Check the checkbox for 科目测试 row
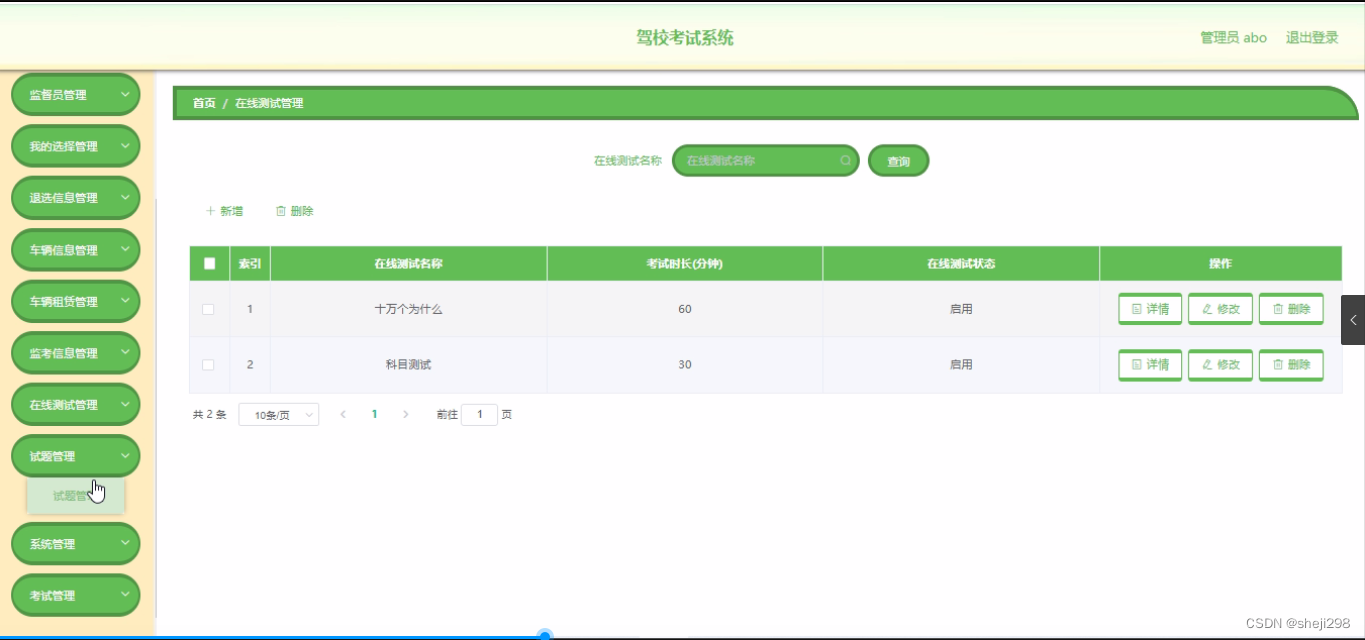The width and height of the screenshot is (1365, 640). coord(208,365)
